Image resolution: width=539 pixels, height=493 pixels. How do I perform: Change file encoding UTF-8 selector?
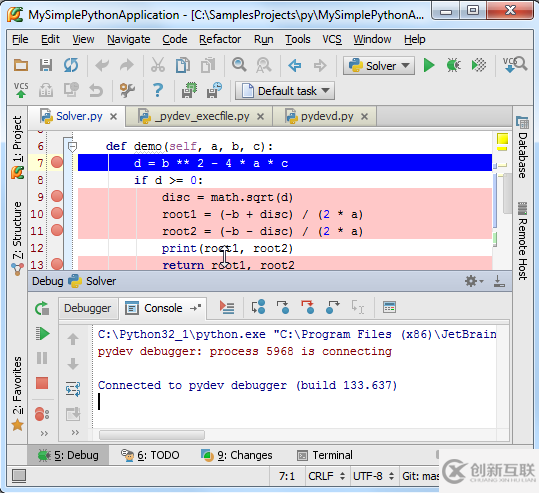[373, 476]
